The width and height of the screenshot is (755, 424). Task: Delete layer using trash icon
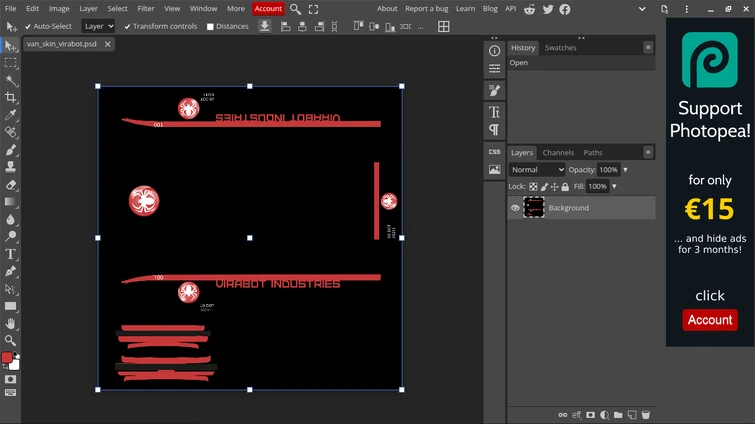point(646,414)
